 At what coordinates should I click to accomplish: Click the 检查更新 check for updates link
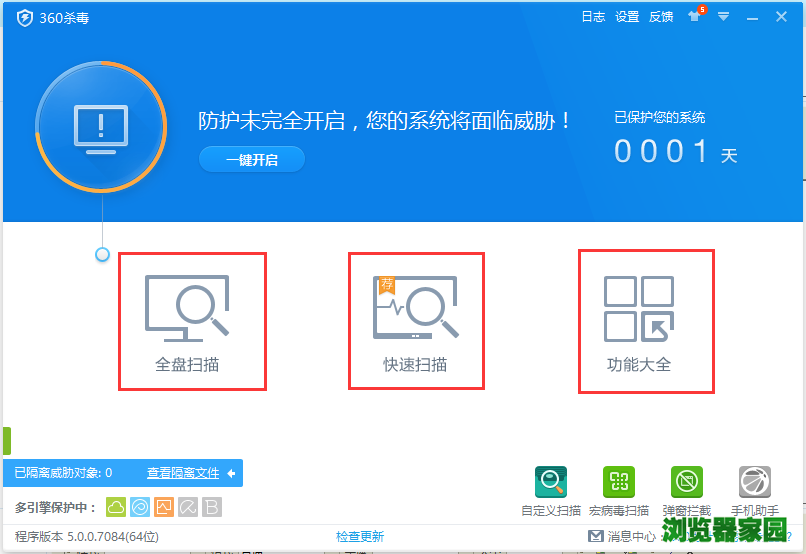(x=360, y=537)
